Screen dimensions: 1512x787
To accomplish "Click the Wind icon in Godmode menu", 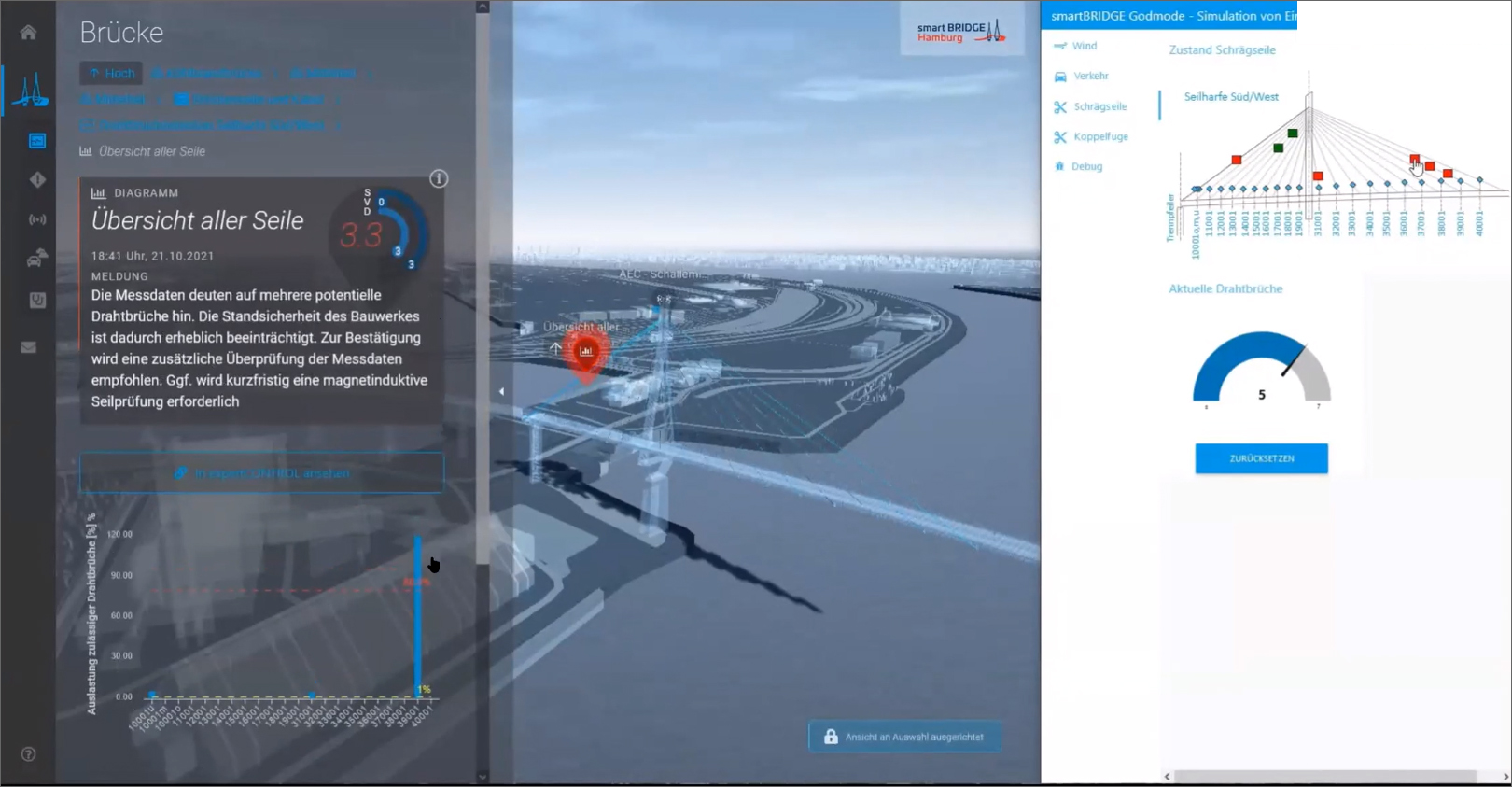I will [x=1059, y=46].
